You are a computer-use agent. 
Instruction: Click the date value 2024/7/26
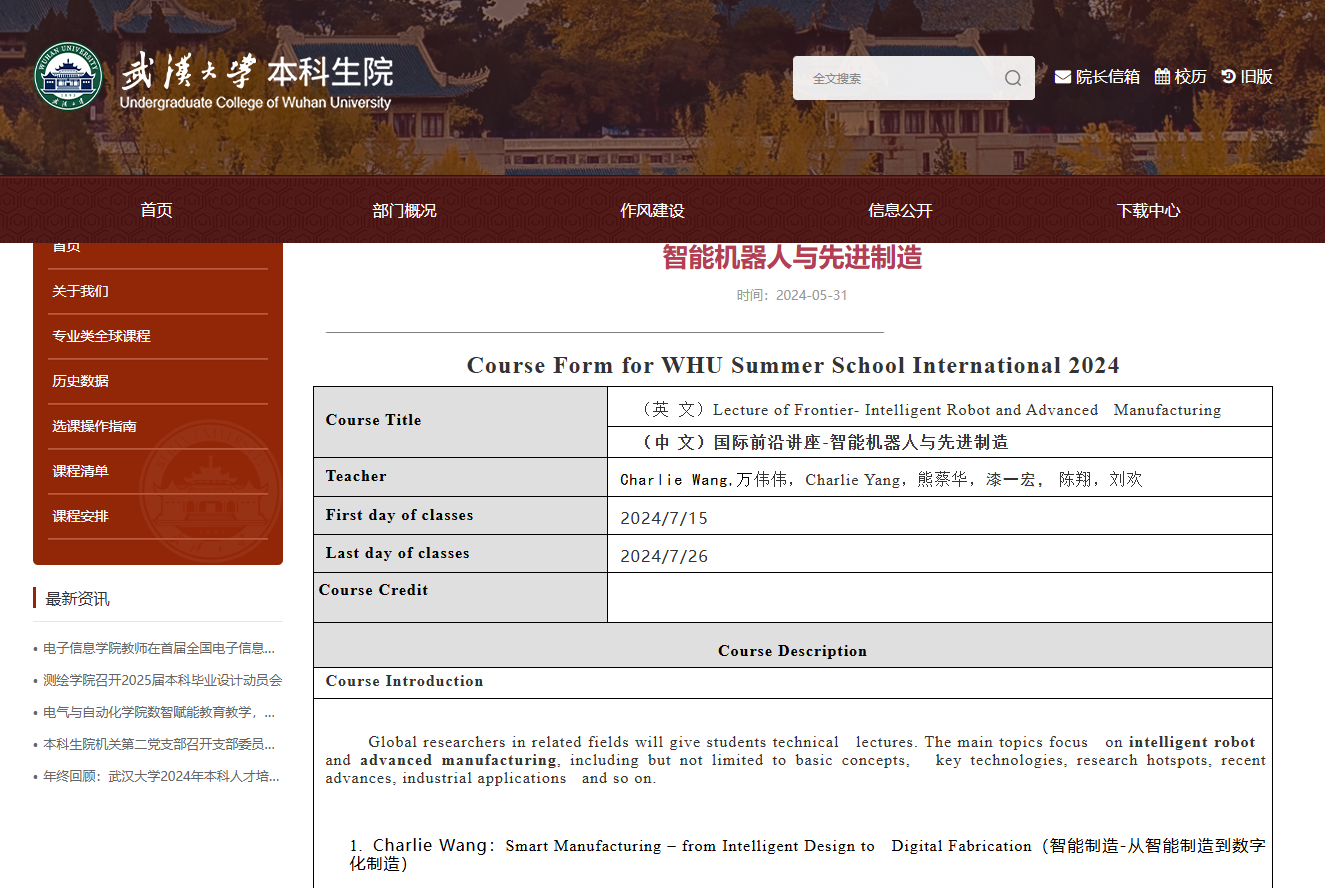click(664, 556)
